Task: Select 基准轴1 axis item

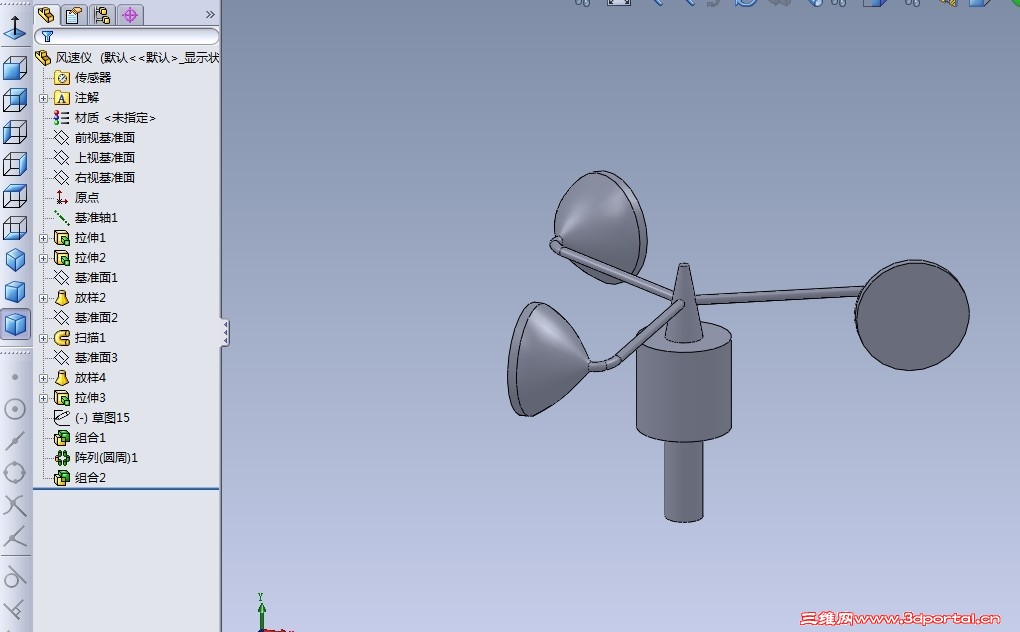Action: (85, 218)
